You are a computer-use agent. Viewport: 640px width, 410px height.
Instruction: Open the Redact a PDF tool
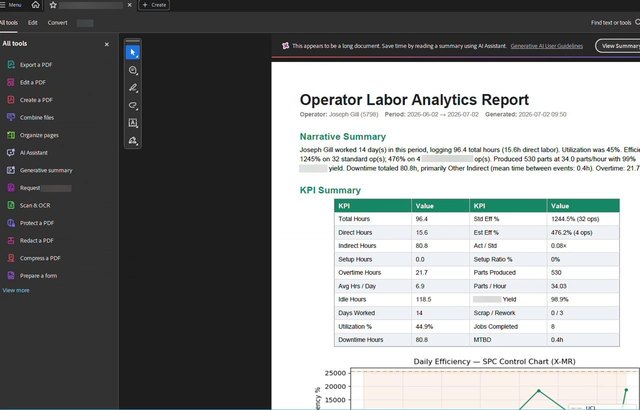(x=30, y=240)
